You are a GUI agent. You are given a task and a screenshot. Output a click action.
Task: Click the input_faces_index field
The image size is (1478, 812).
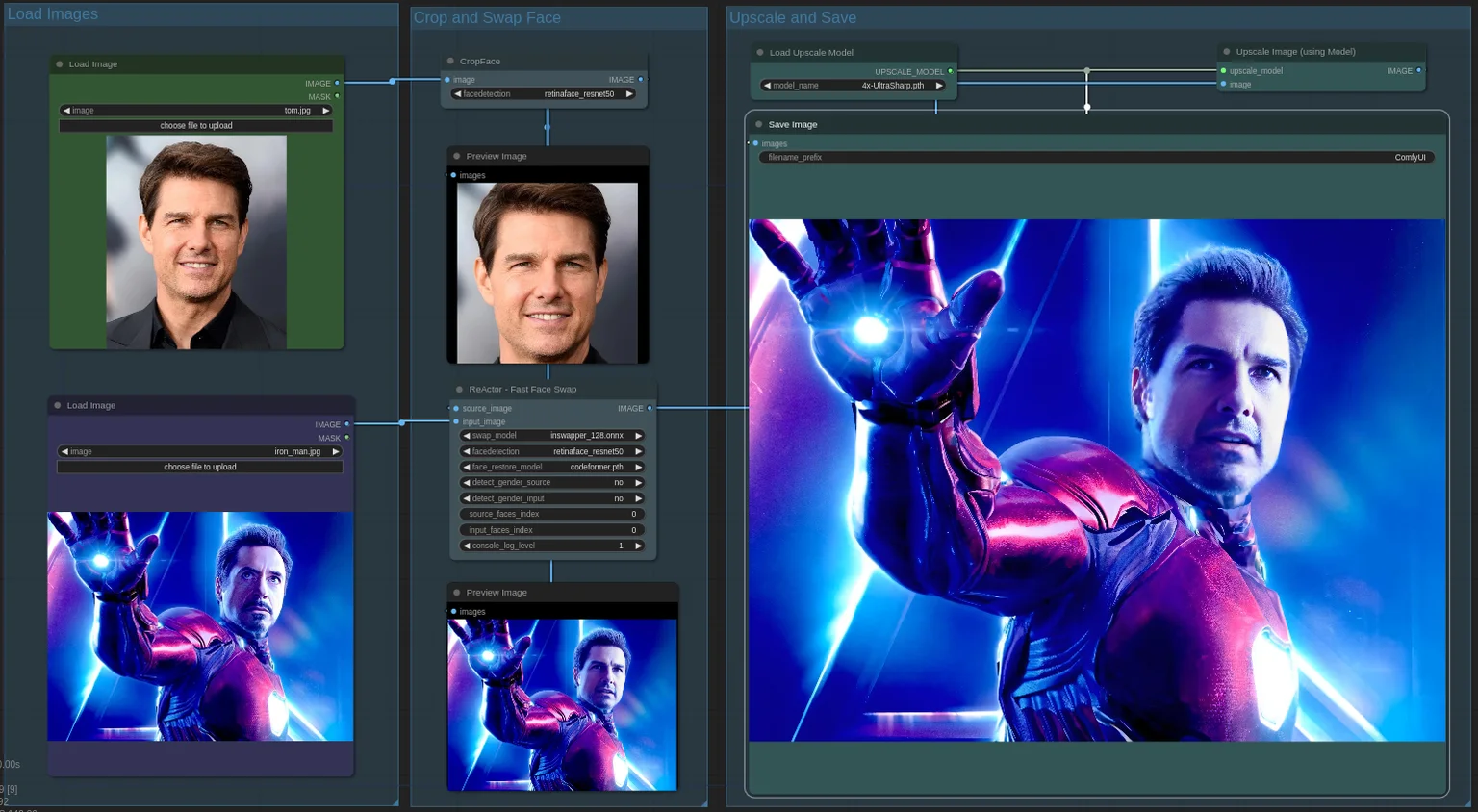coord(552,530)
